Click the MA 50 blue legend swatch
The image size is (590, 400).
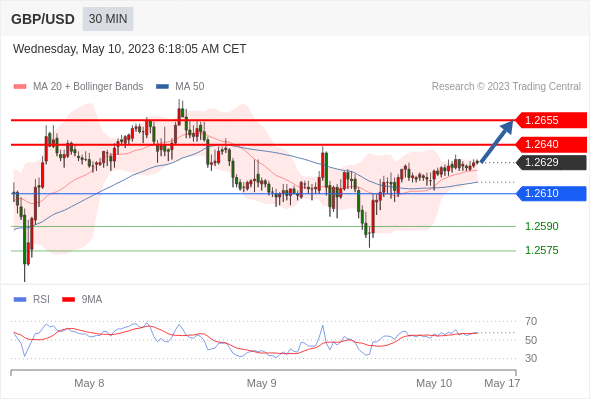pos(162,87)
